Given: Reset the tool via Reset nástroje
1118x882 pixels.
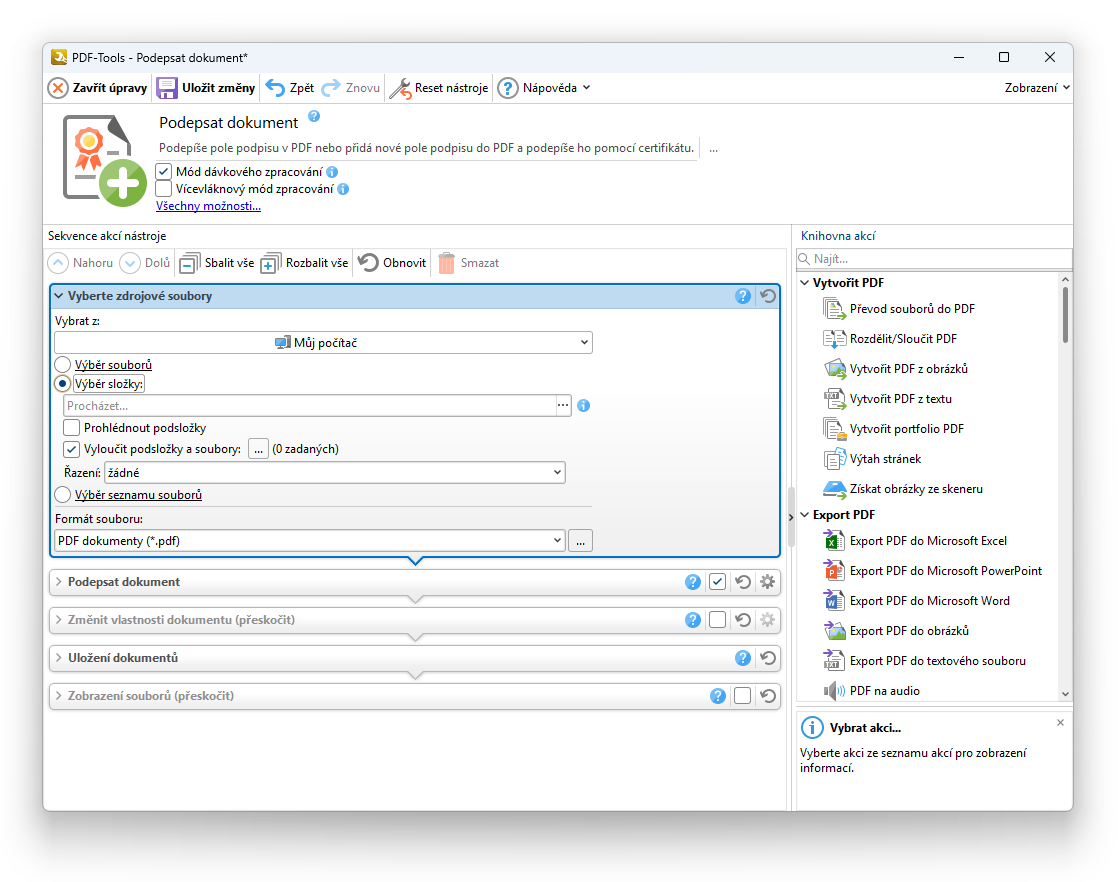Looking at the screenshot, I should pyautogui.click(x=439, y=88).
